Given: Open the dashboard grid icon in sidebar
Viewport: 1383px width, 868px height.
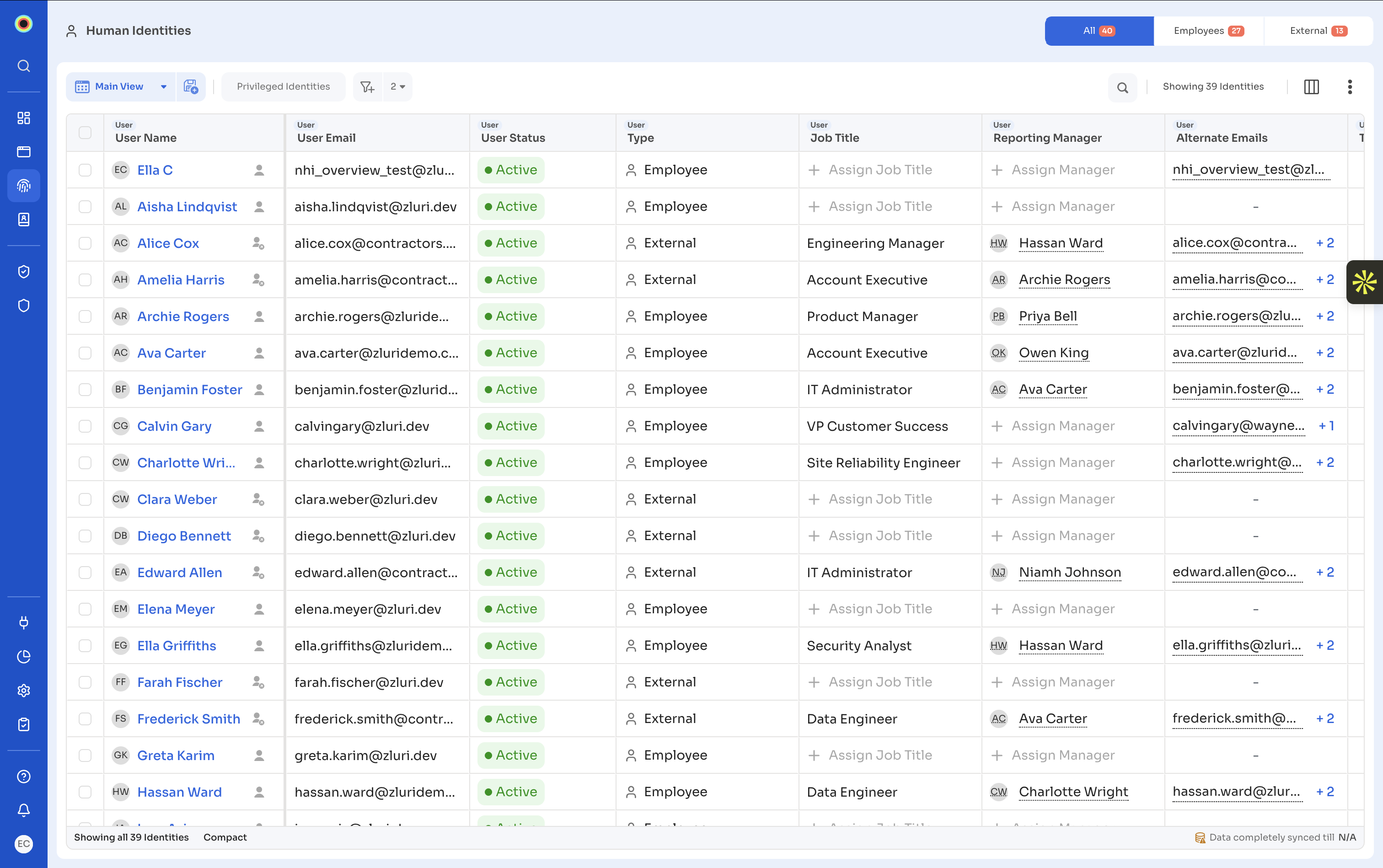Looking at the screenshot, I should 23,118.
